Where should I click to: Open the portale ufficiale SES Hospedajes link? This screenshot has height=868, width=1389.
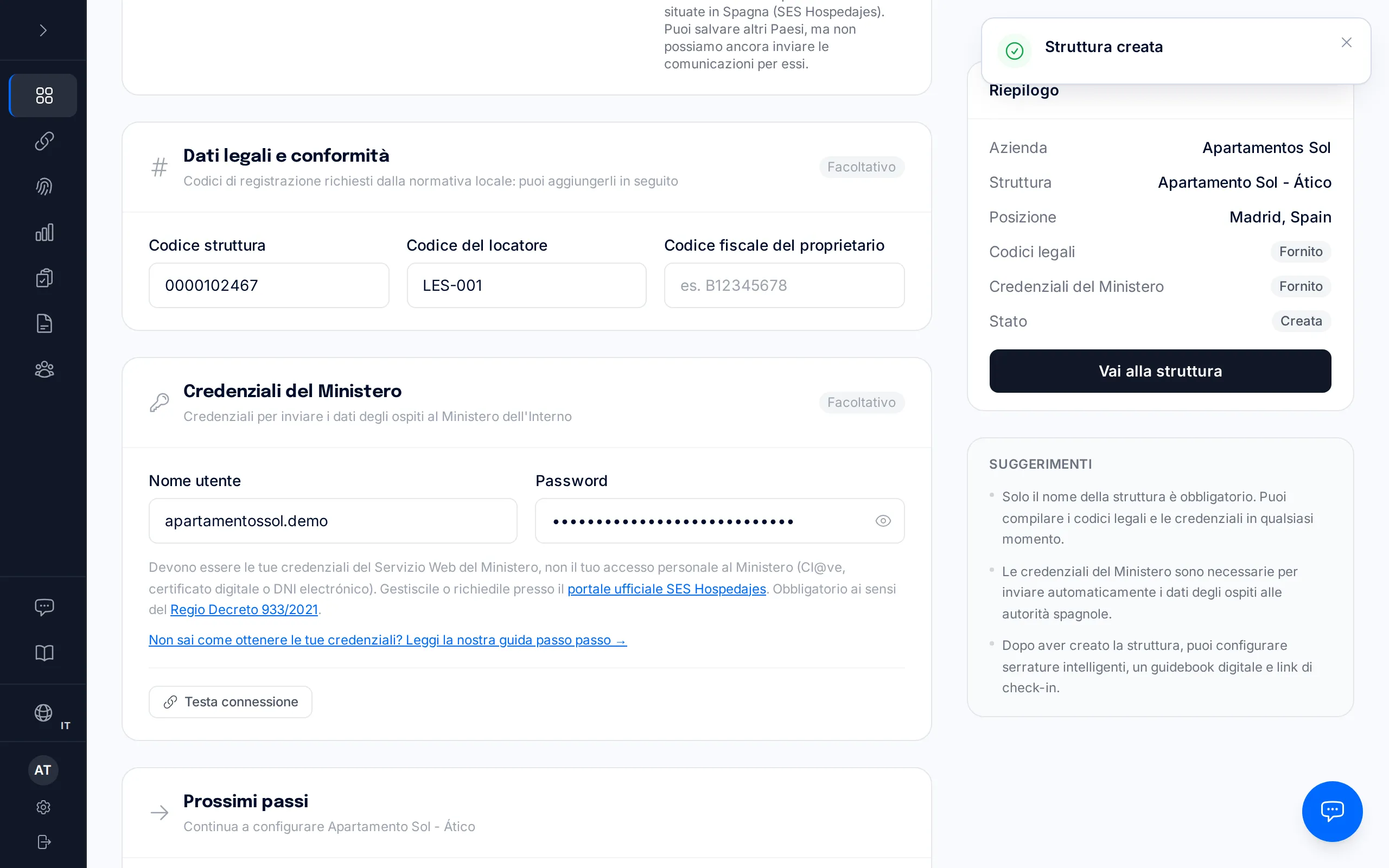coord(666,589)
